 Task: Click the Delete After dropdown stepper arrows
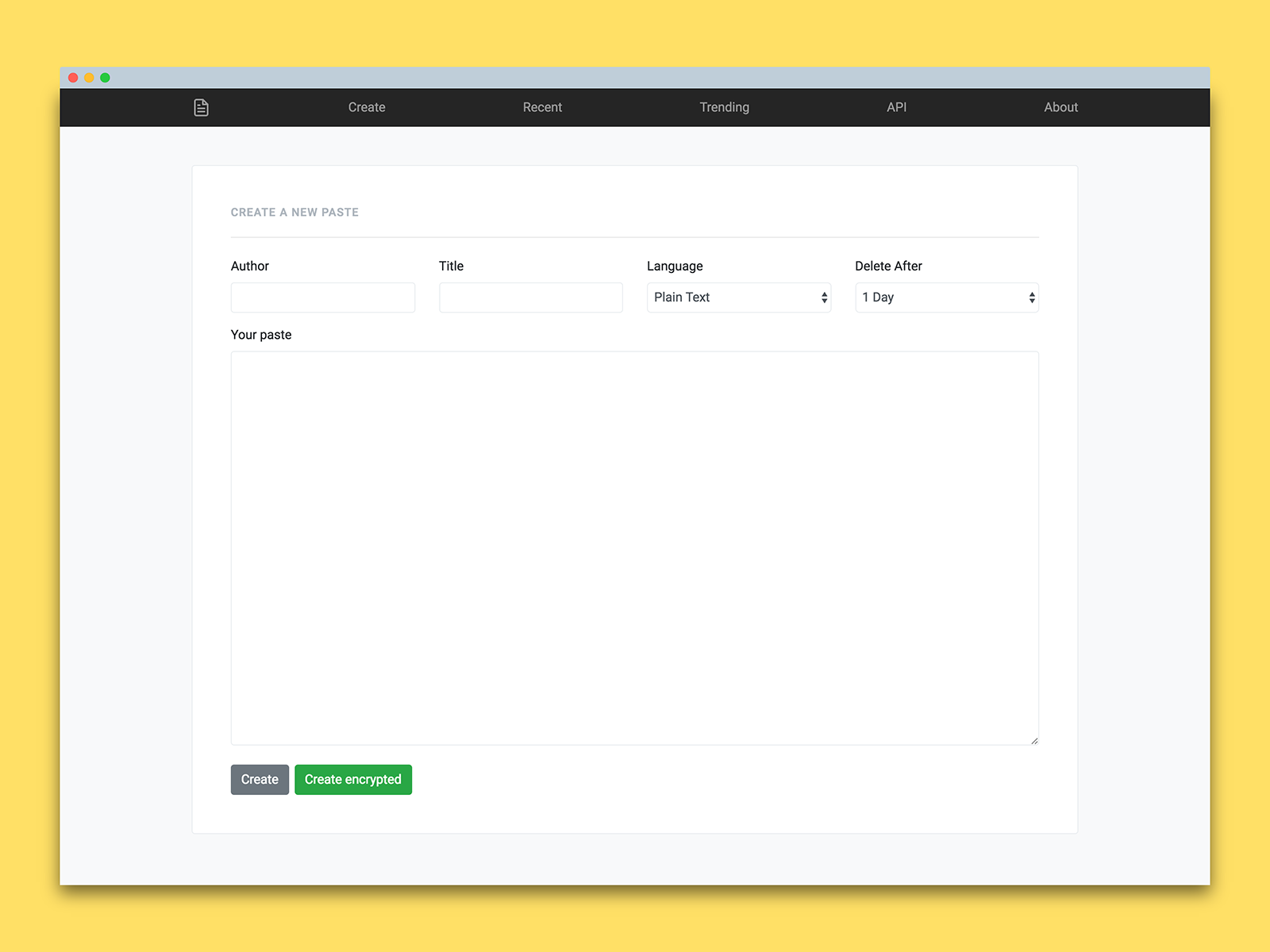(x=1031, y=297)
